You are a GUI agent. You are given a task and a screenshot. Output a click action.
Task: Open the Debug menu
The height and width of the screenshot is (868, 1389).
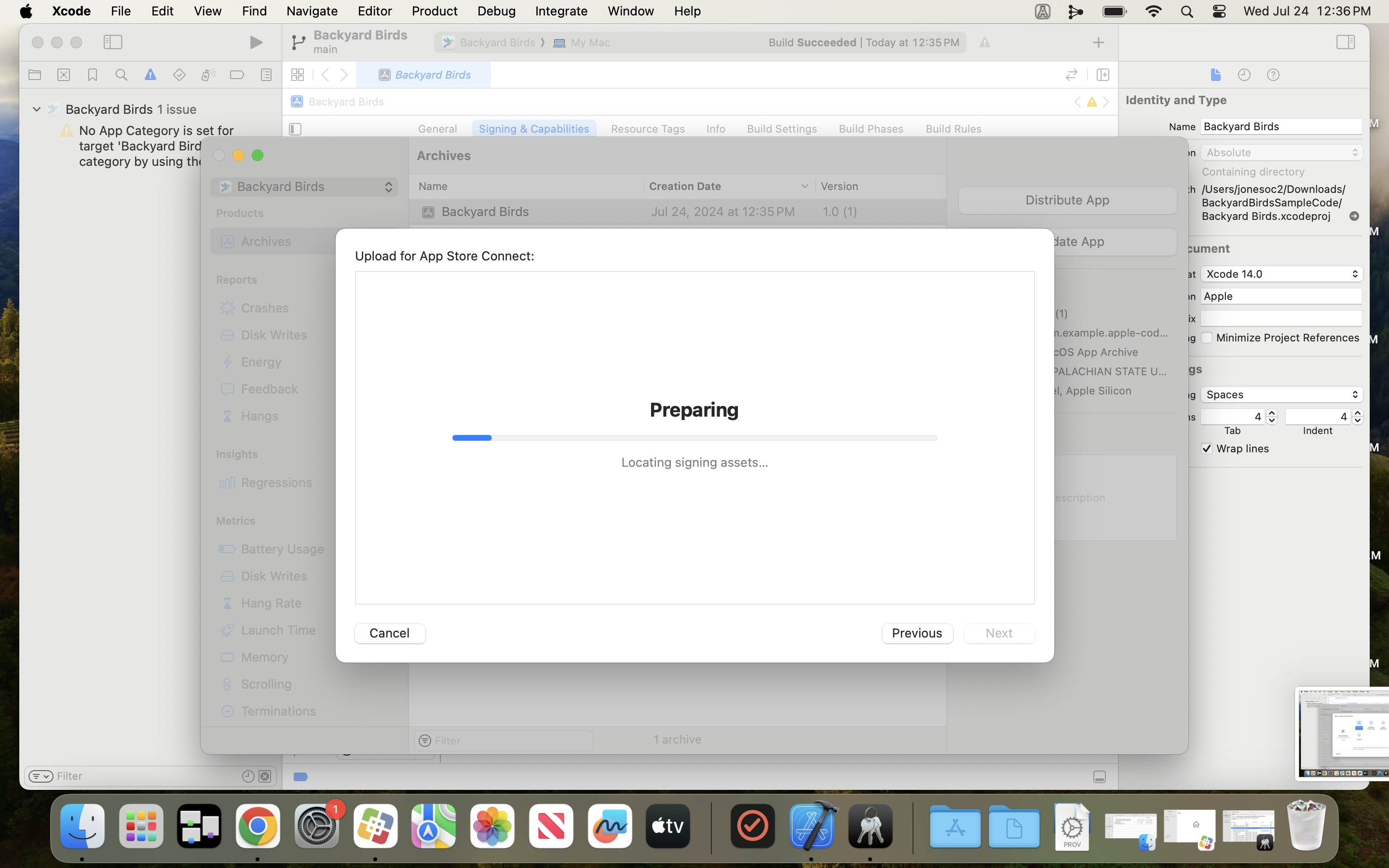click(496, 11)
